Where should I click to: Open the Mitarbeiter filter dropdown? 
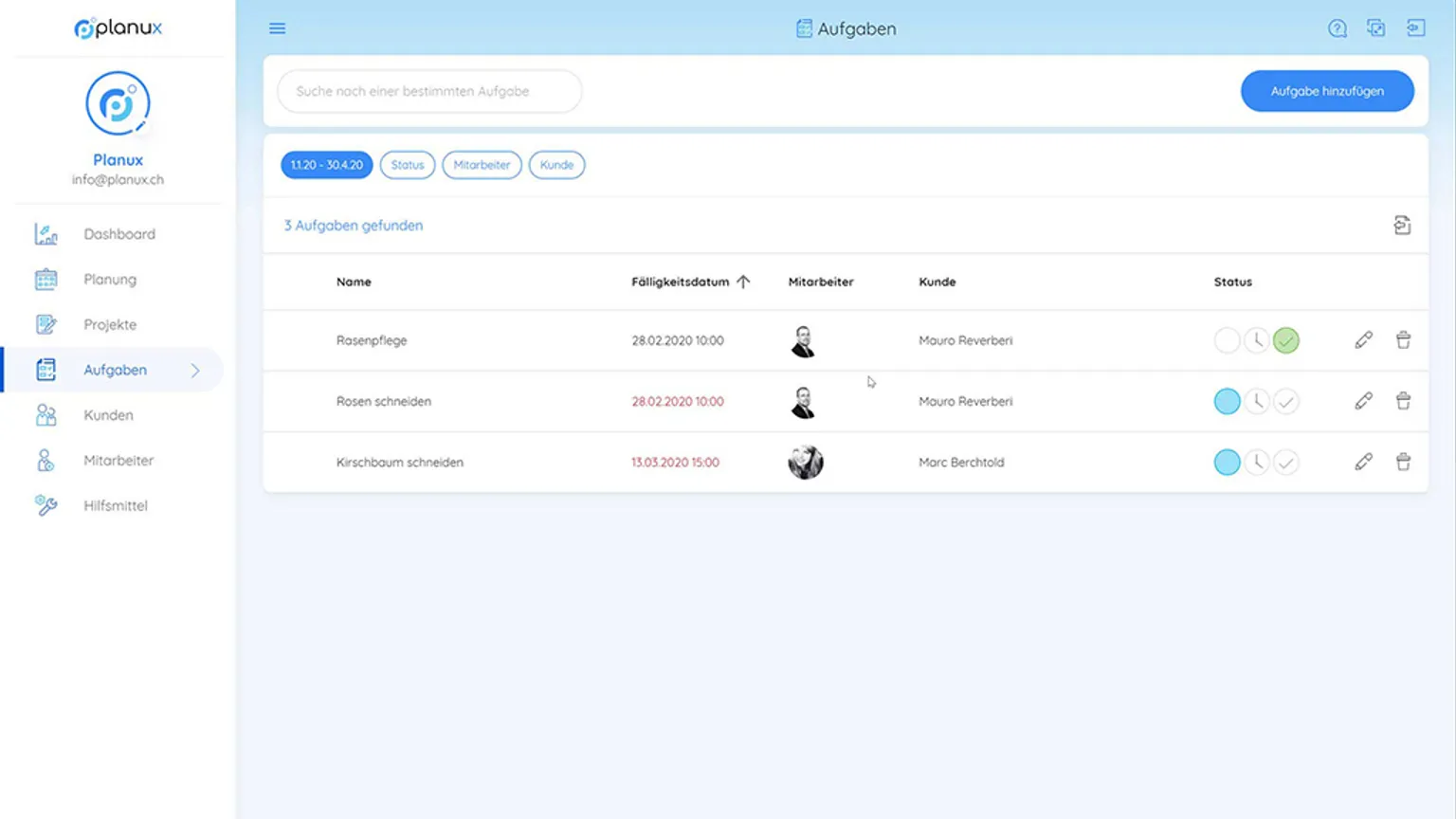pyautogui.click(x=482, y=165)
